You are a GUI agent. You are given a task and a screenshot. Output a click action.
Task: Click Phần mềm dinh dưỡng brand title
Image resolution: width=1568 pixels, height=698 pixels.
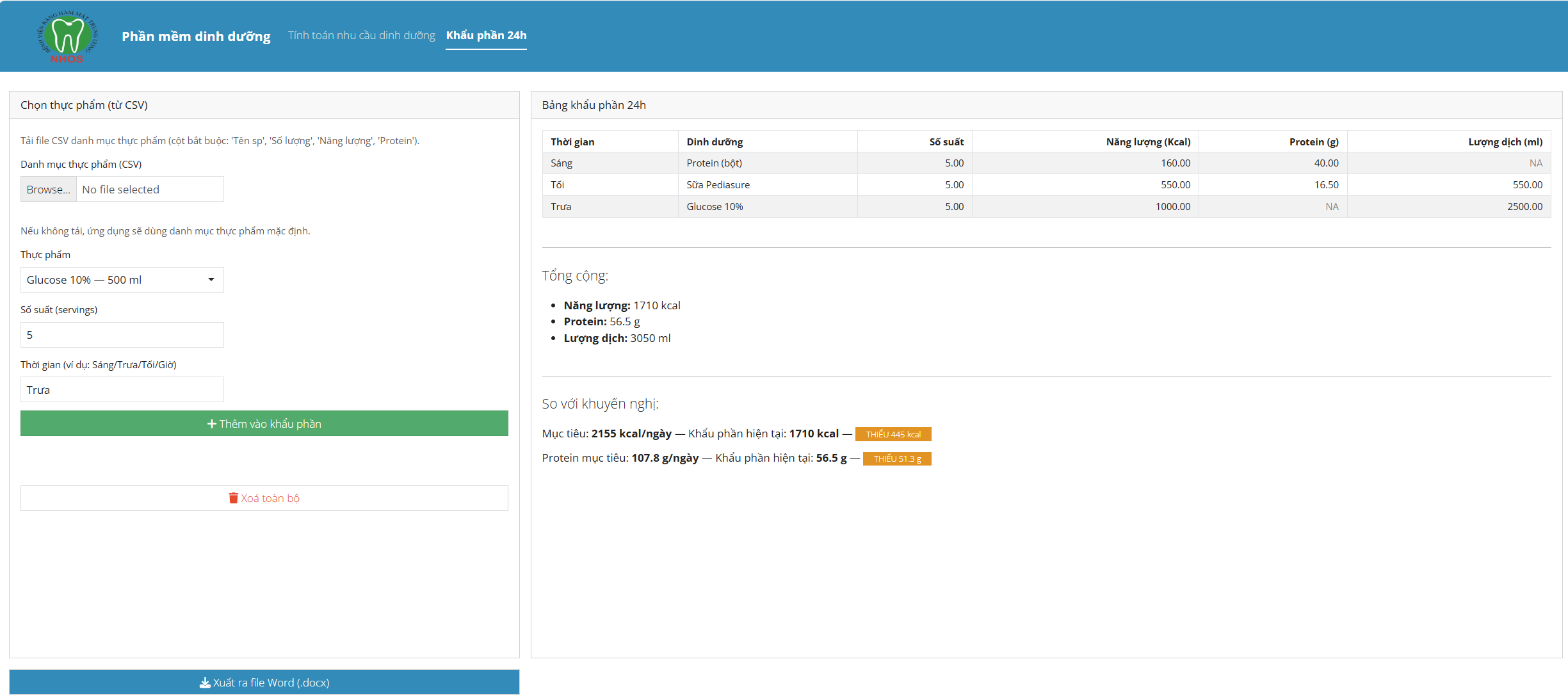coord(196,37)
